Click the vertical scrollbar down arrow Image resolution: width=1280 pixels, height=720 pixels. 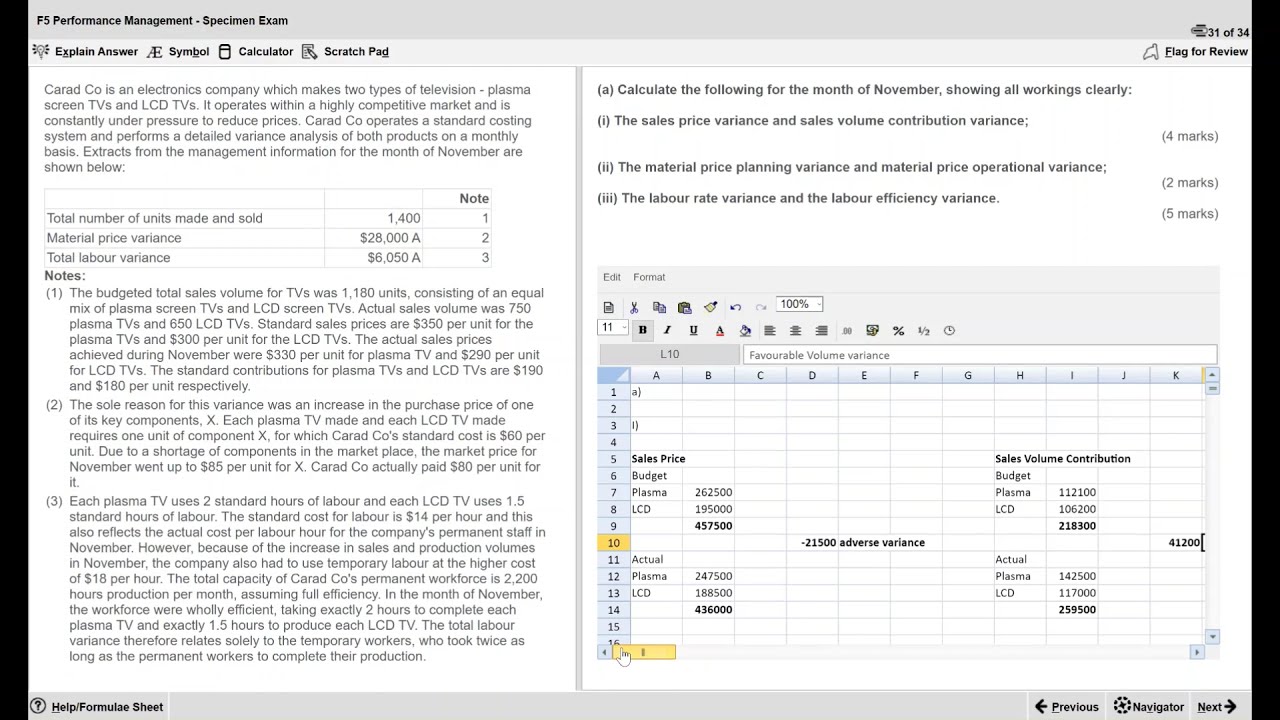click(1212, 636)
